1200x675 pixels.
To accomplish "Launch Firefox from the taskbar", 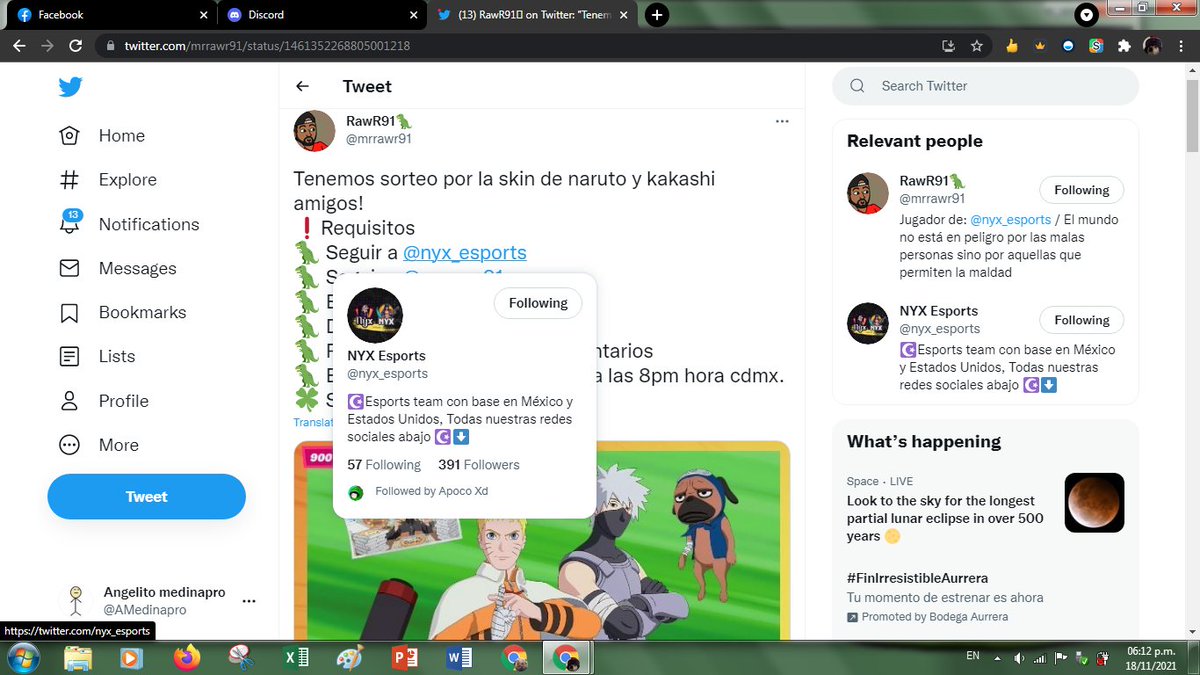I will 186,657.
